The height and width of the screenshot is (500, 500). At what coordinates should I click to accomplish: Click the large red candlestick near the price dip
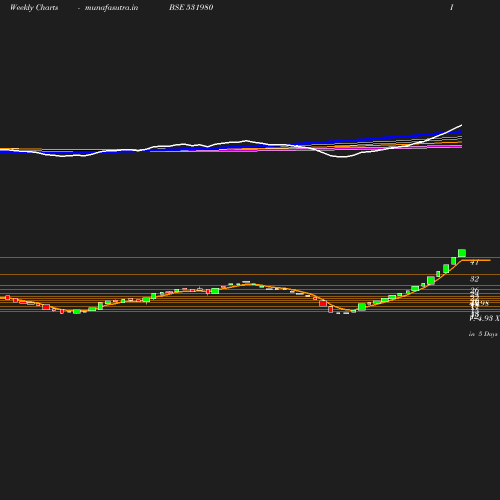click(x=323, y=303)
